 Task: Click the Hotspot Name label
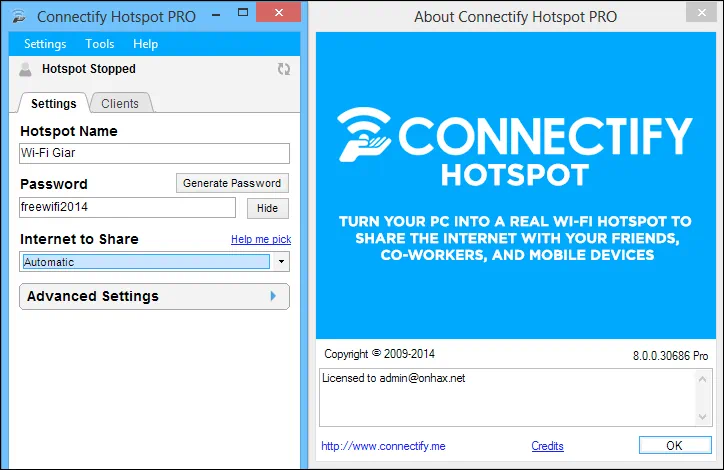tap(69, 131)
